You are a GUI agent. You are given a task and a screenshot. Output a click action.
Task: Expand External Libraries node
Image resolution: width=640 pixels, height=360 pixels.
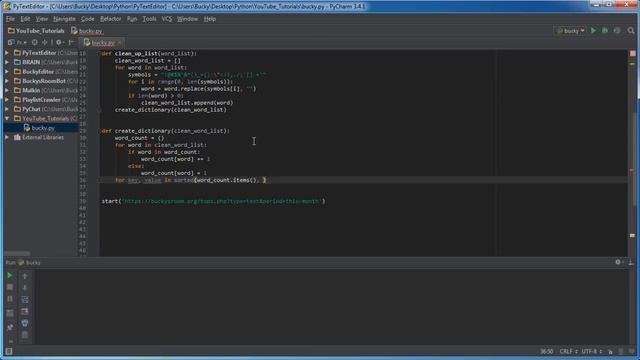(7, 138)
